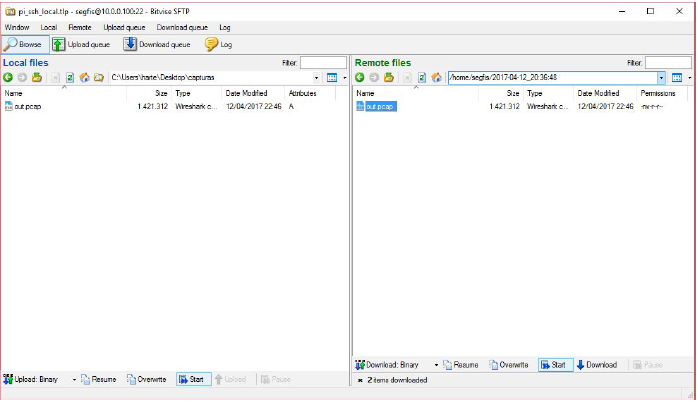Image resolution: width=698 pixels, height=402 pixels.
Task: Expand the remote path dropdown
Action: [x=661, y=77]
